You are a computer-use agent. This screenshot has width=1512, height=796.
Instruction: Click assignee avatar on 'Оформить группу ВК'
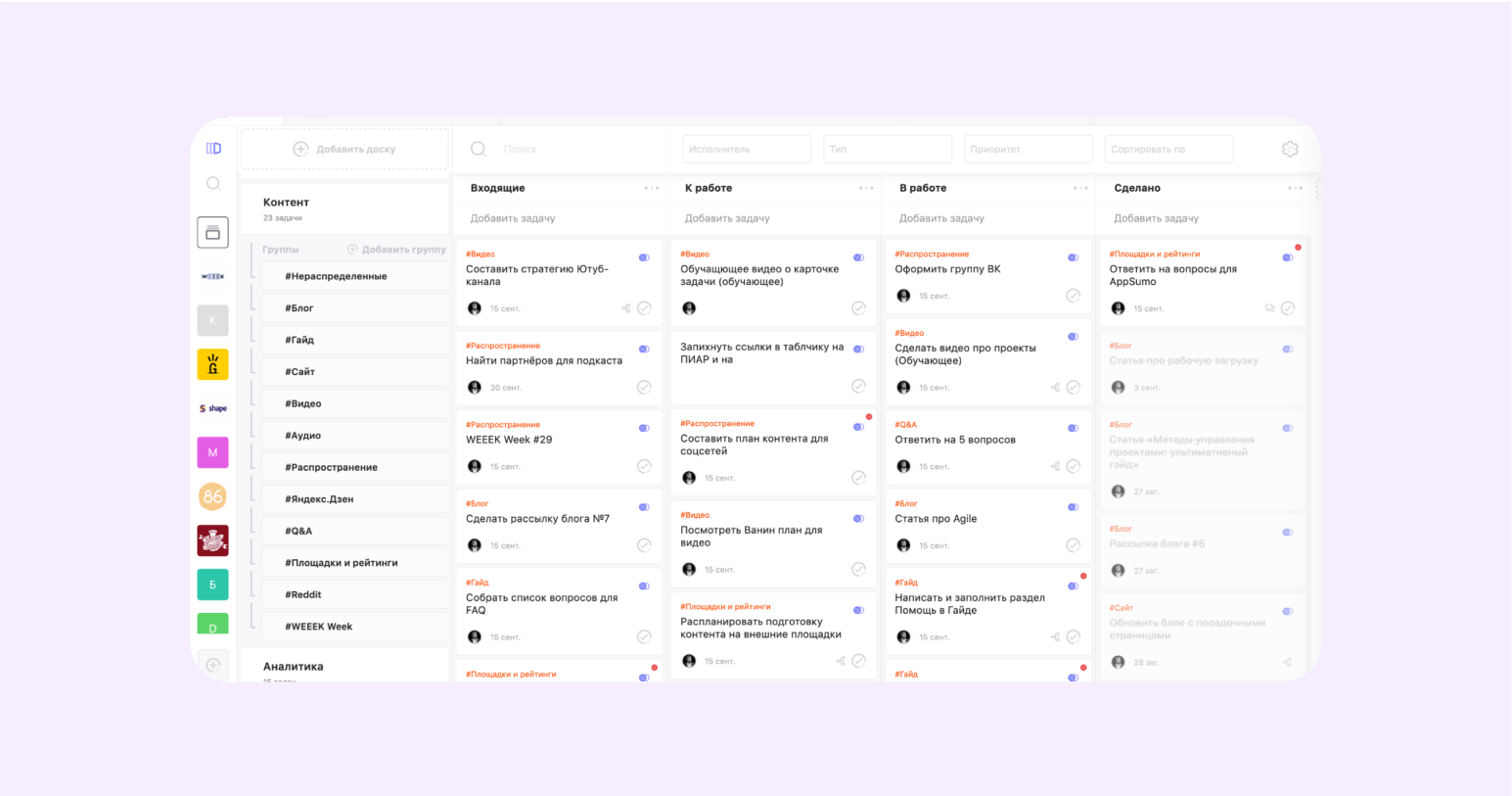tap(903, 296)
